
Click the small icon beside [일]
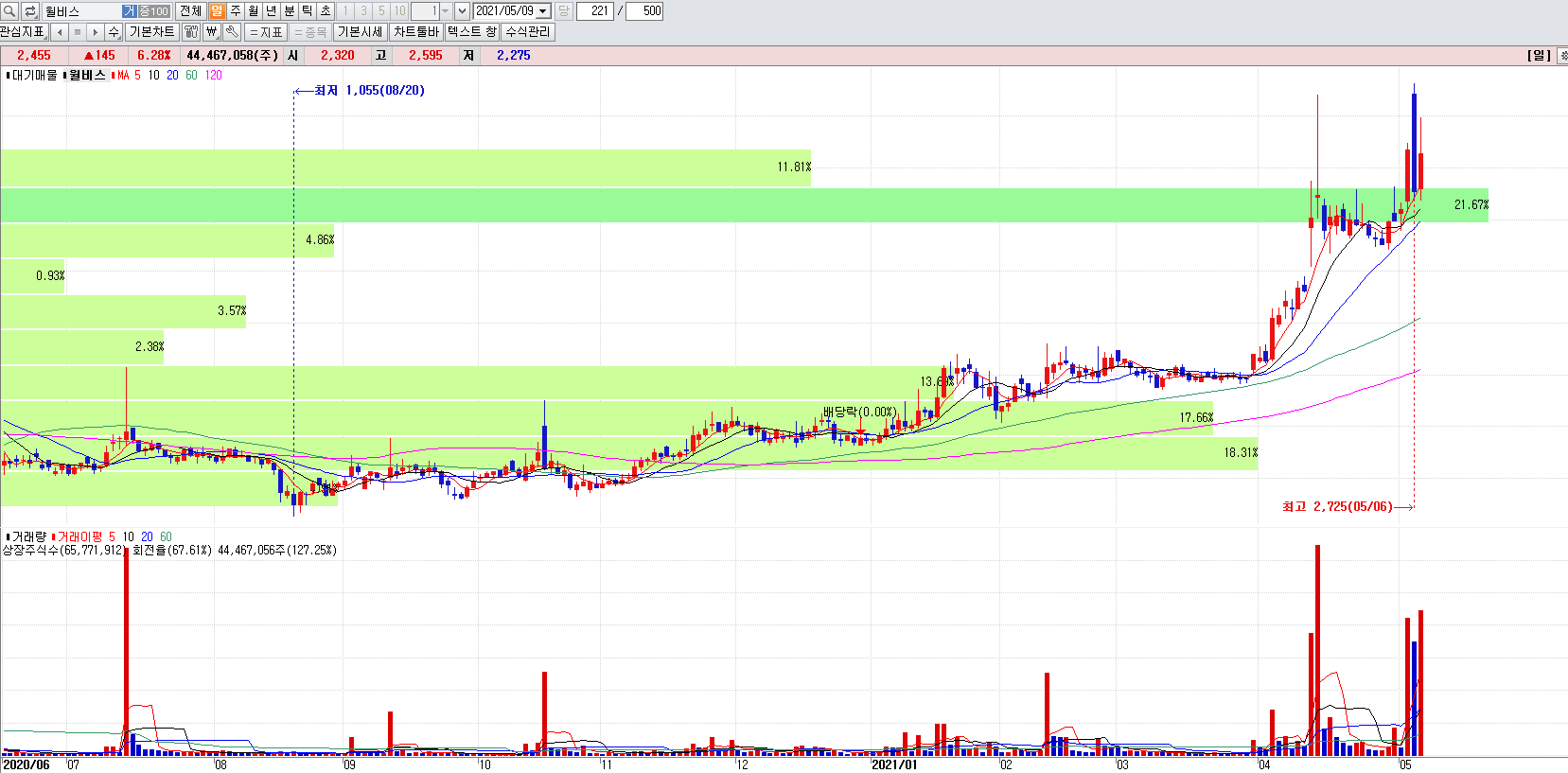point(1562,56)
